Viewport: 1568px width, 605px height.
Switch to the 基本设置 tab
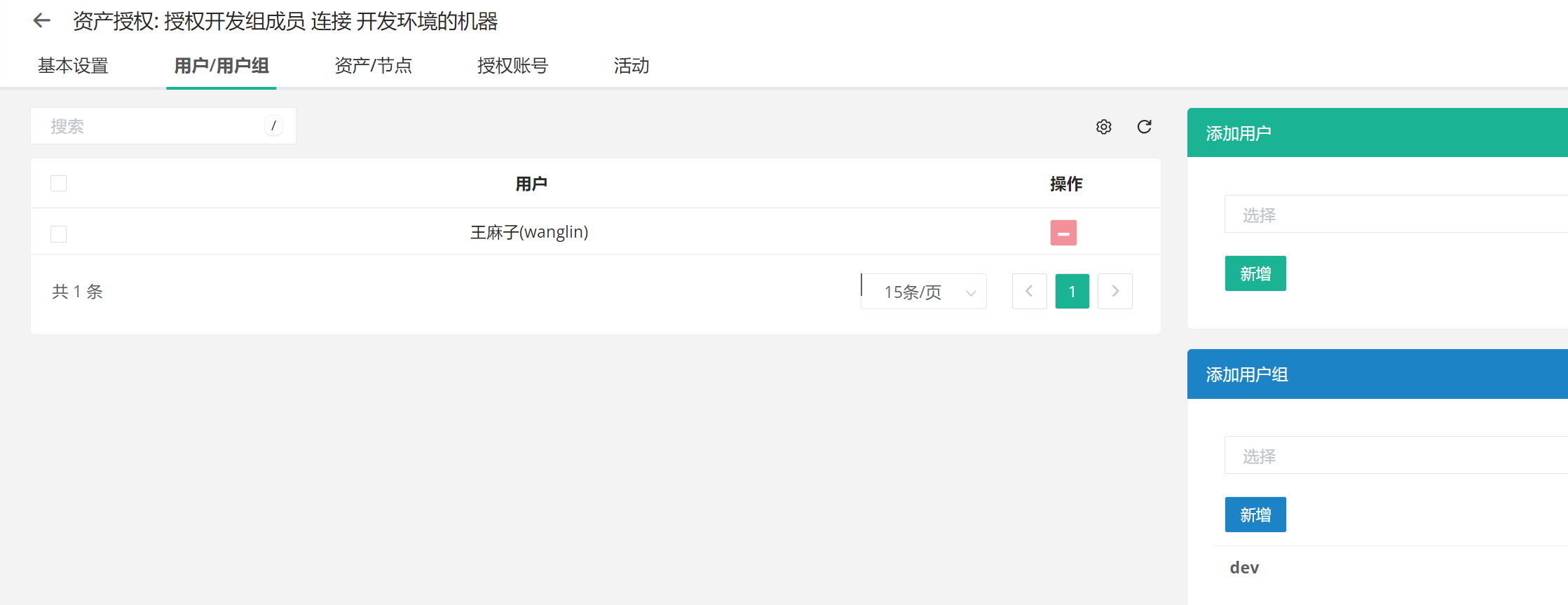[x=73, y=66]
